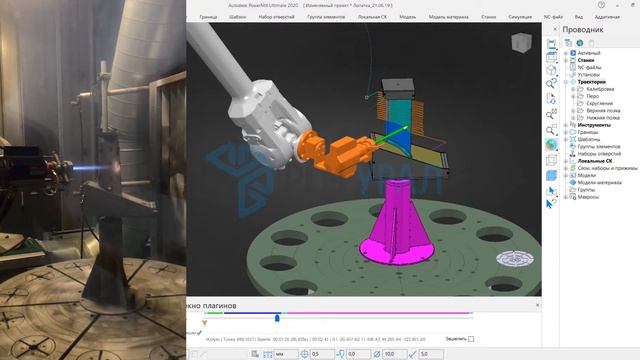Click the magnifier with circular arrow icon

[551, 84]
